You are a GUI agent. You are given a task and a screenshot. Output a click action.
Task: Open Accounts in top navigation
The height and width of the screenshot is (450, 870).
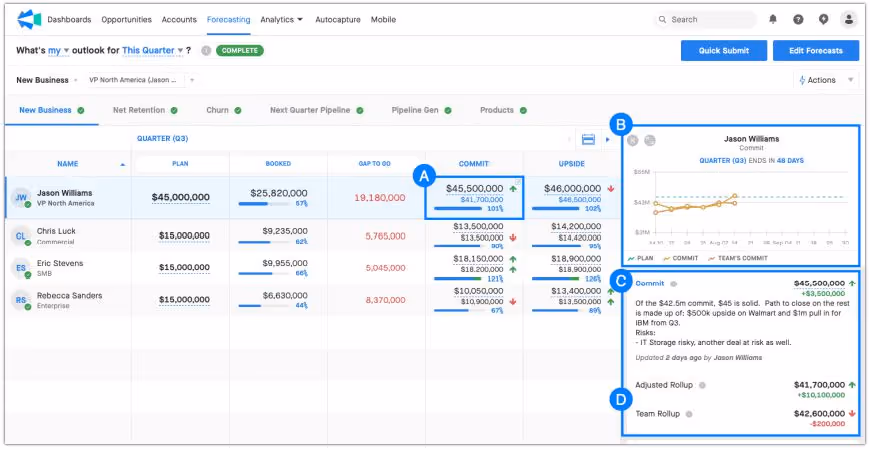[179, 19]
